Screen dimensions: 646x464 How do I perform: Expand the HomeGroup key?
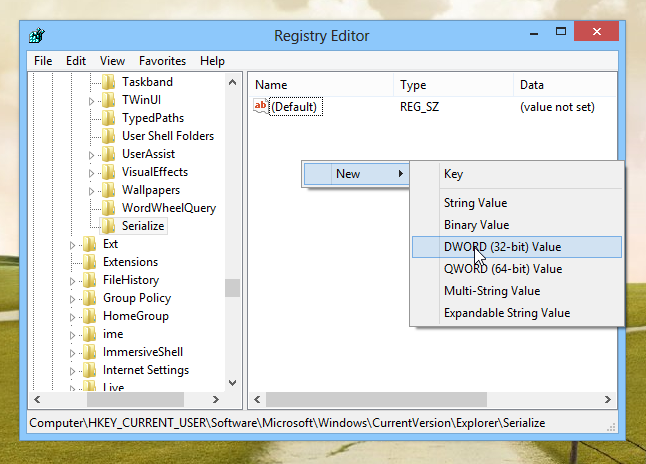coord(73,317)
